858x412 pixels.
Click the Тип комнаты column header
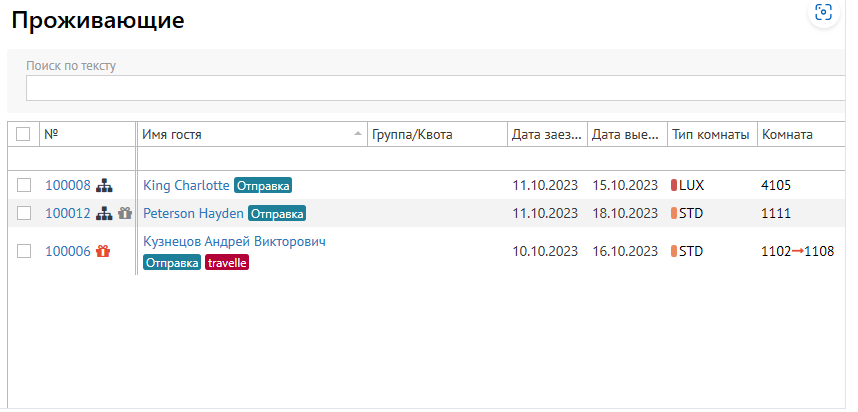pyautogui.click(x=710, y=134)
